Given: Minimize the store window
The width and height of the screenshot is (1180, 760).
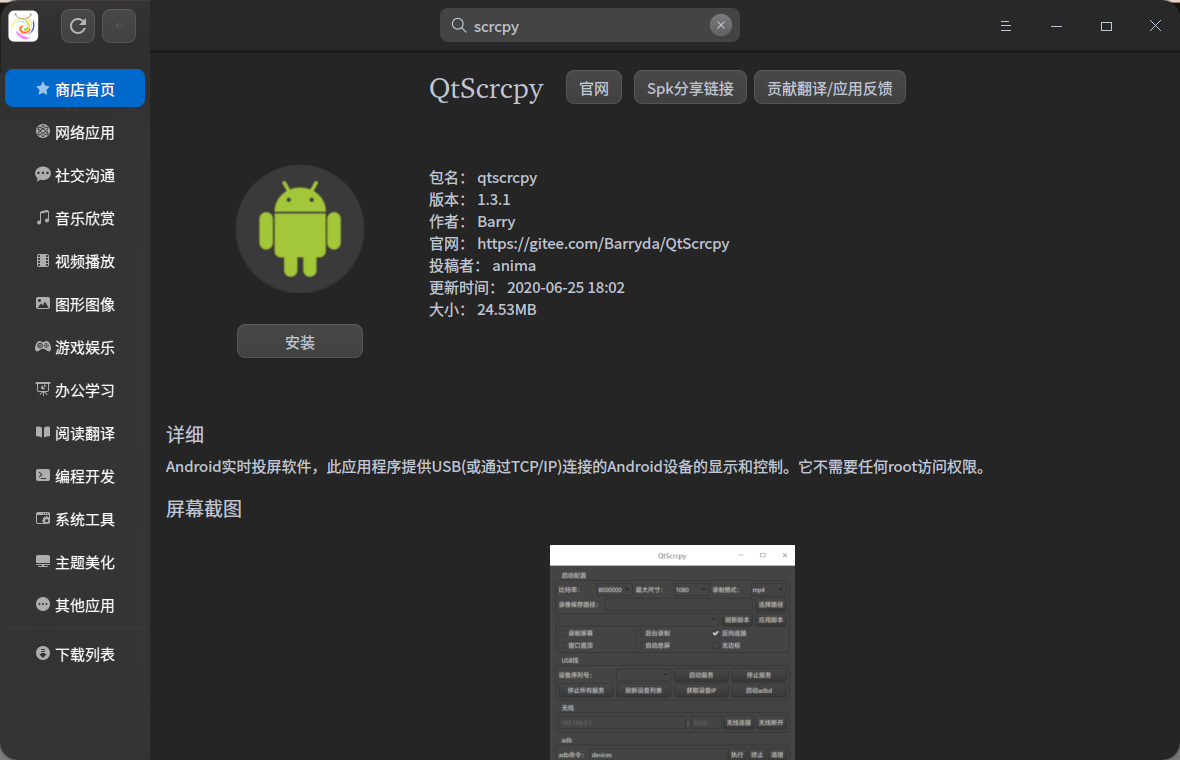Looking at the screenshot, I should pyautogui.click(x=1057, y=26).
